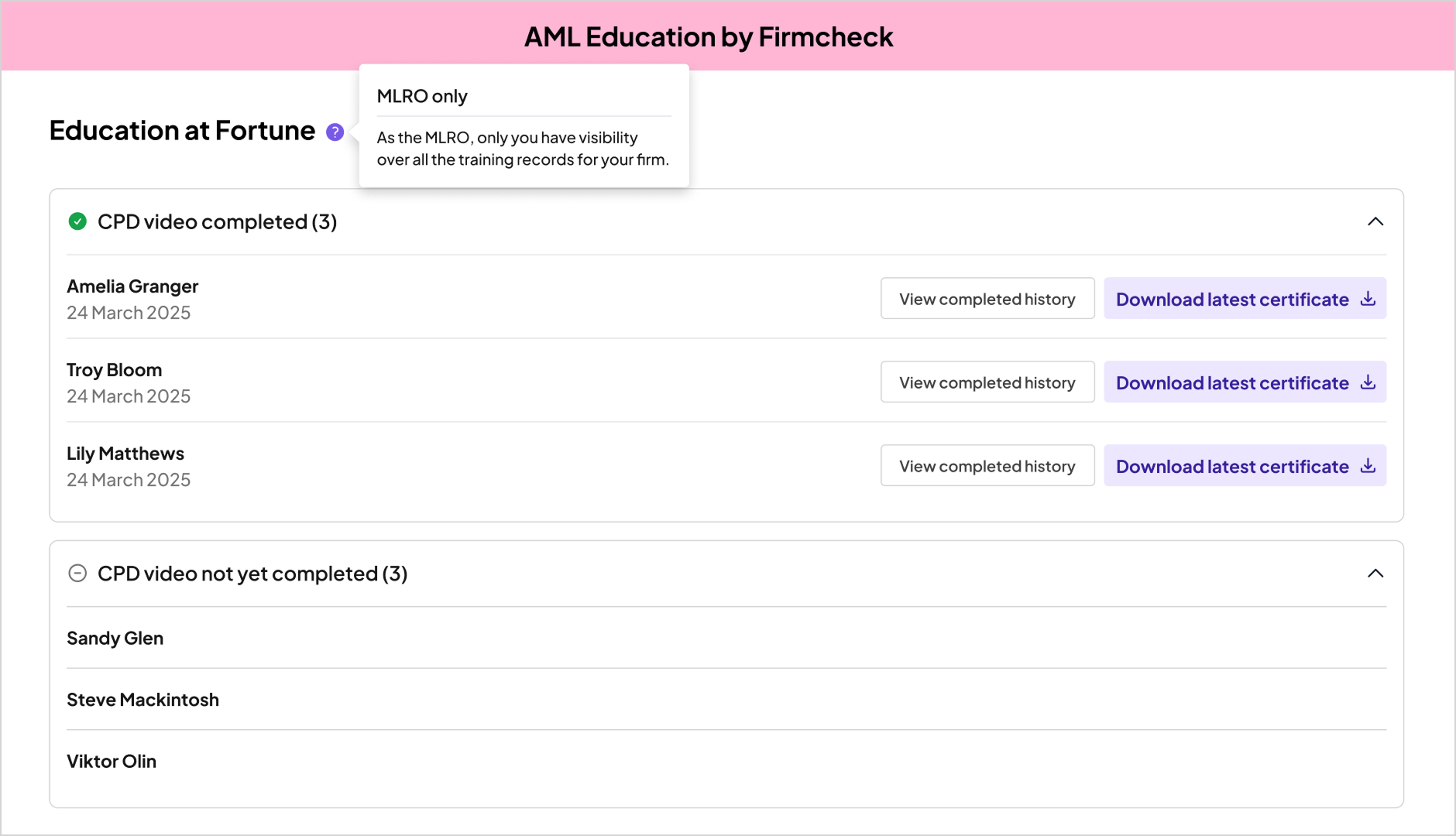Viewport: 1456px width, 836px height.
Task: Click on Viktor Olin's name
Action: pyautogui.click(x=112, y=762)
